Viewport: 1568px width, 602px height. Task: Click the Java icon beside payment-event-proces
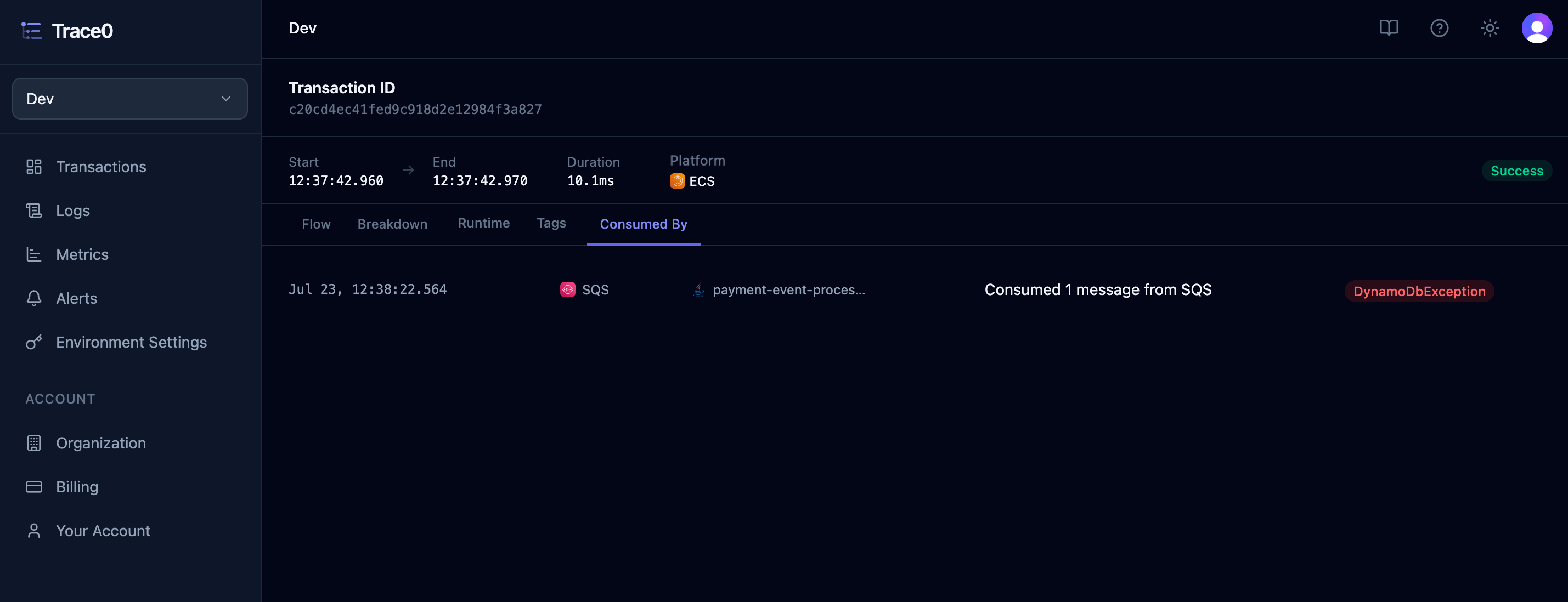click(698, 289)
